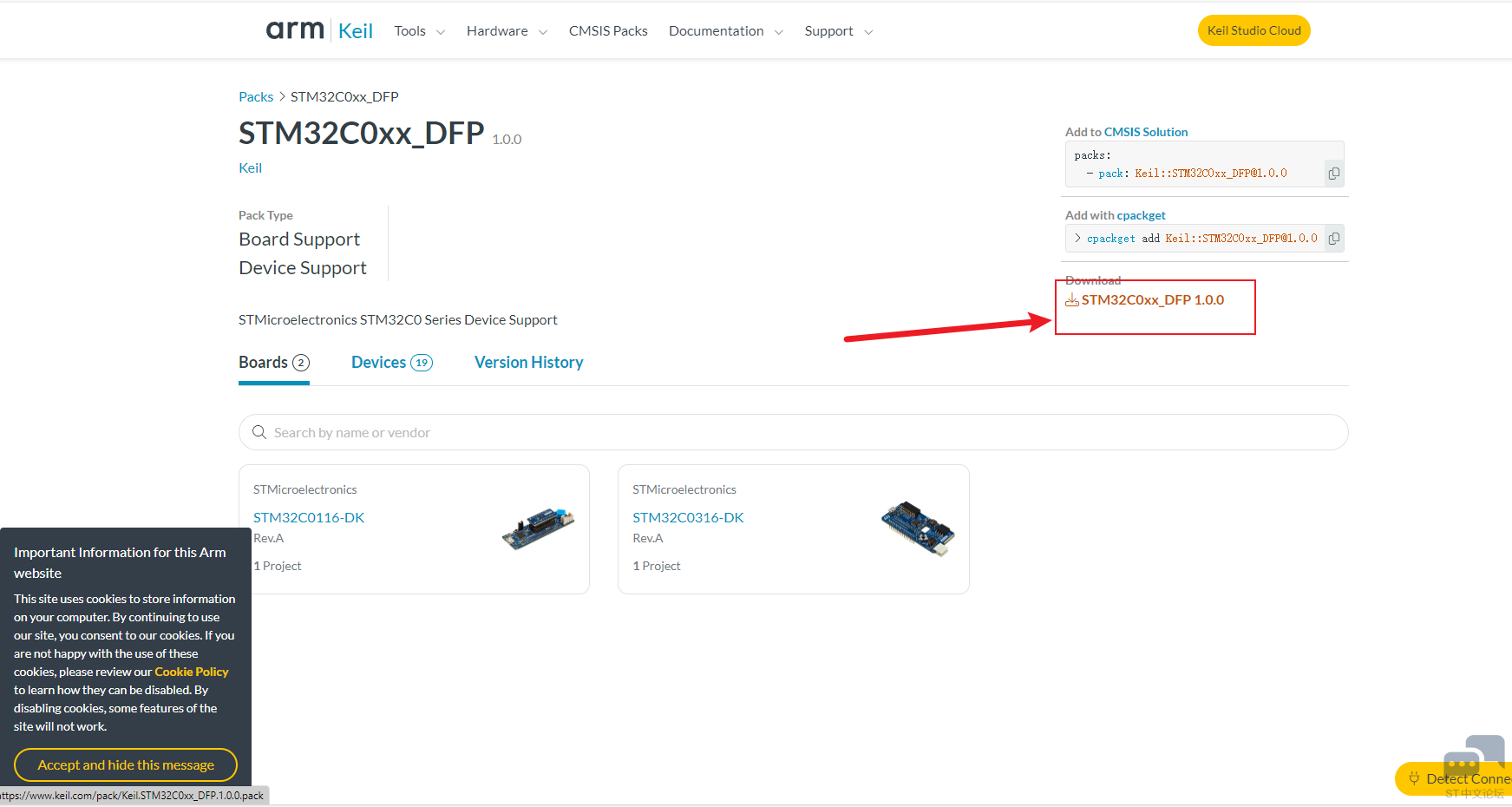Open the STM32C0316-DK board image
The height and width of the screenshot is (807, 1512).
[918, 528]
